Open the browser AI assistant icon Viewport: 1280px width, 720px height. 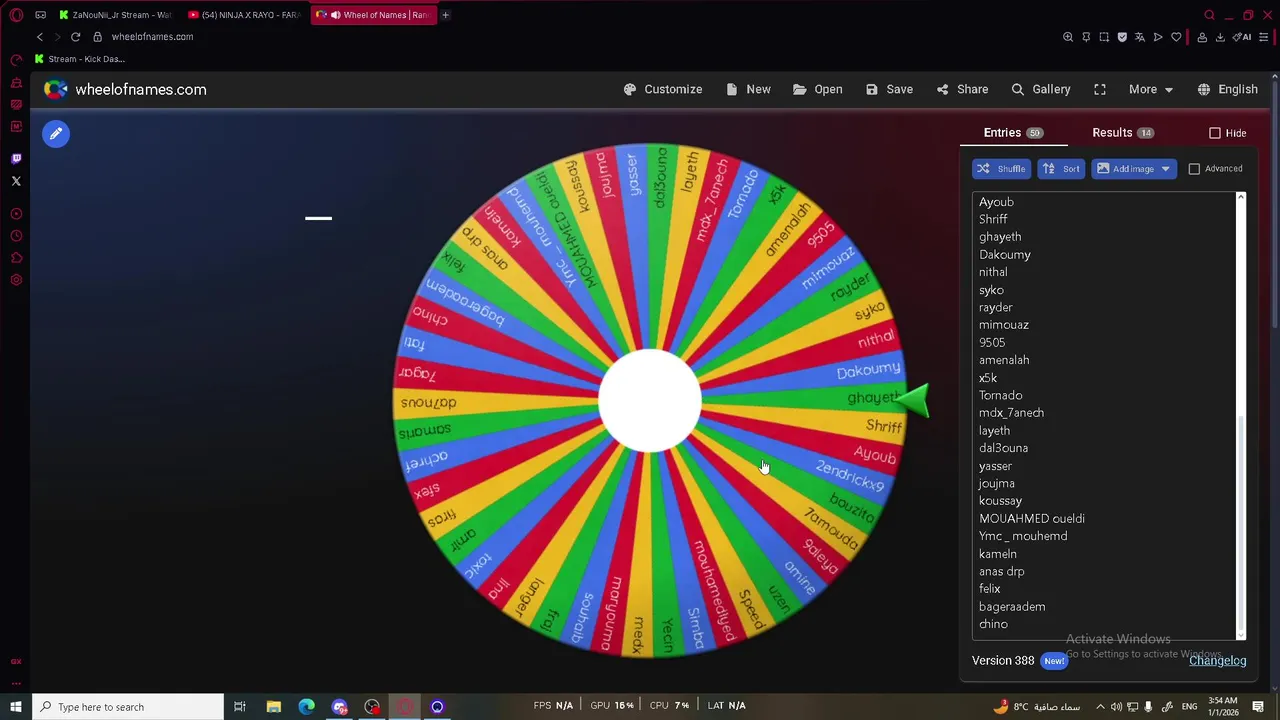click(x=1243, y=37)
